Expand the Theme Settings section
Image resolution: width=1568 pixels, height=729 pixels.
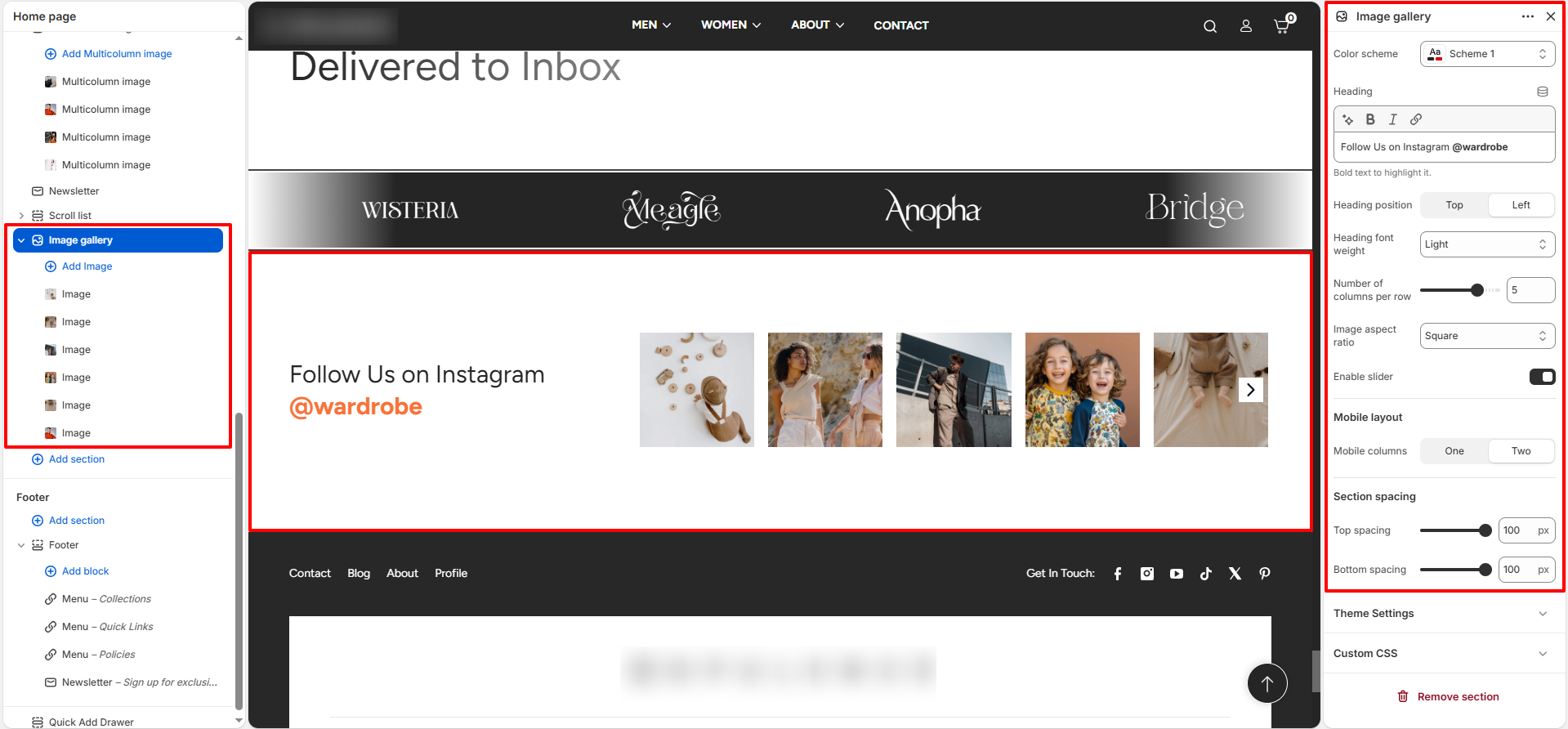coord(1443,614)
